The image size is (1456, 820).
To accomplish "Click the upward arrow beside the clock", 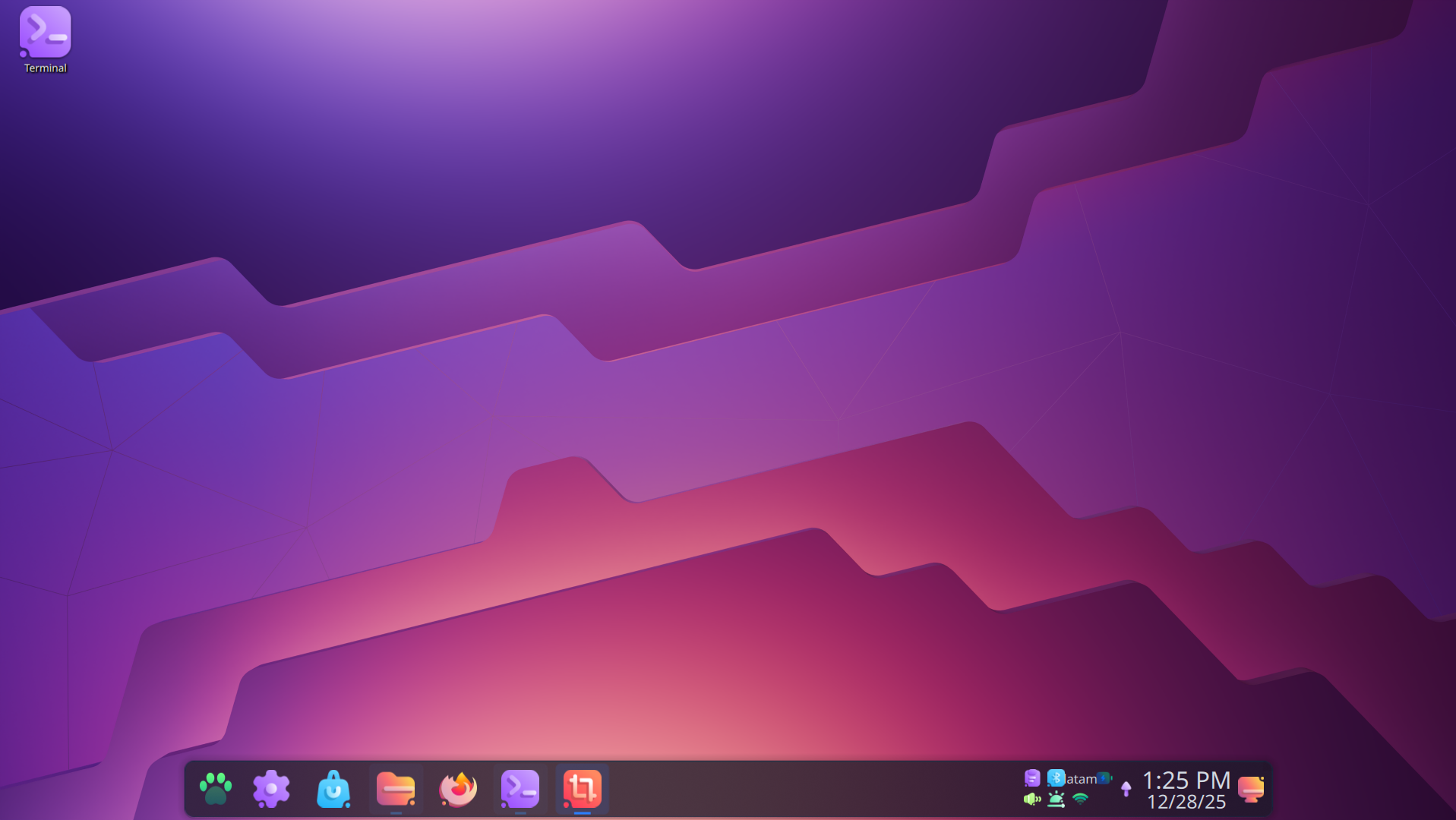I will 1126,790.
